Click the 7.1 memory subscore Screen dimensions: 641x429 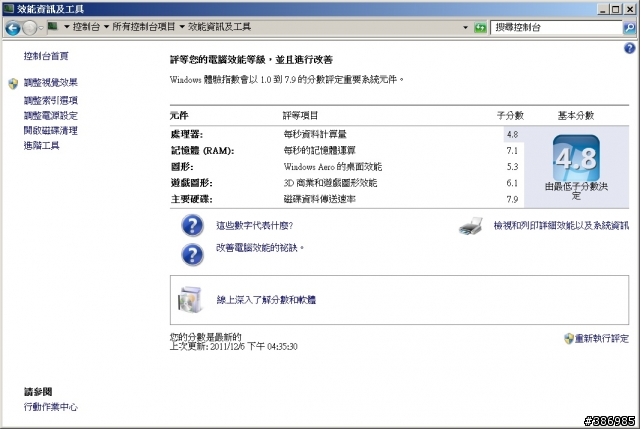[512, 150]
